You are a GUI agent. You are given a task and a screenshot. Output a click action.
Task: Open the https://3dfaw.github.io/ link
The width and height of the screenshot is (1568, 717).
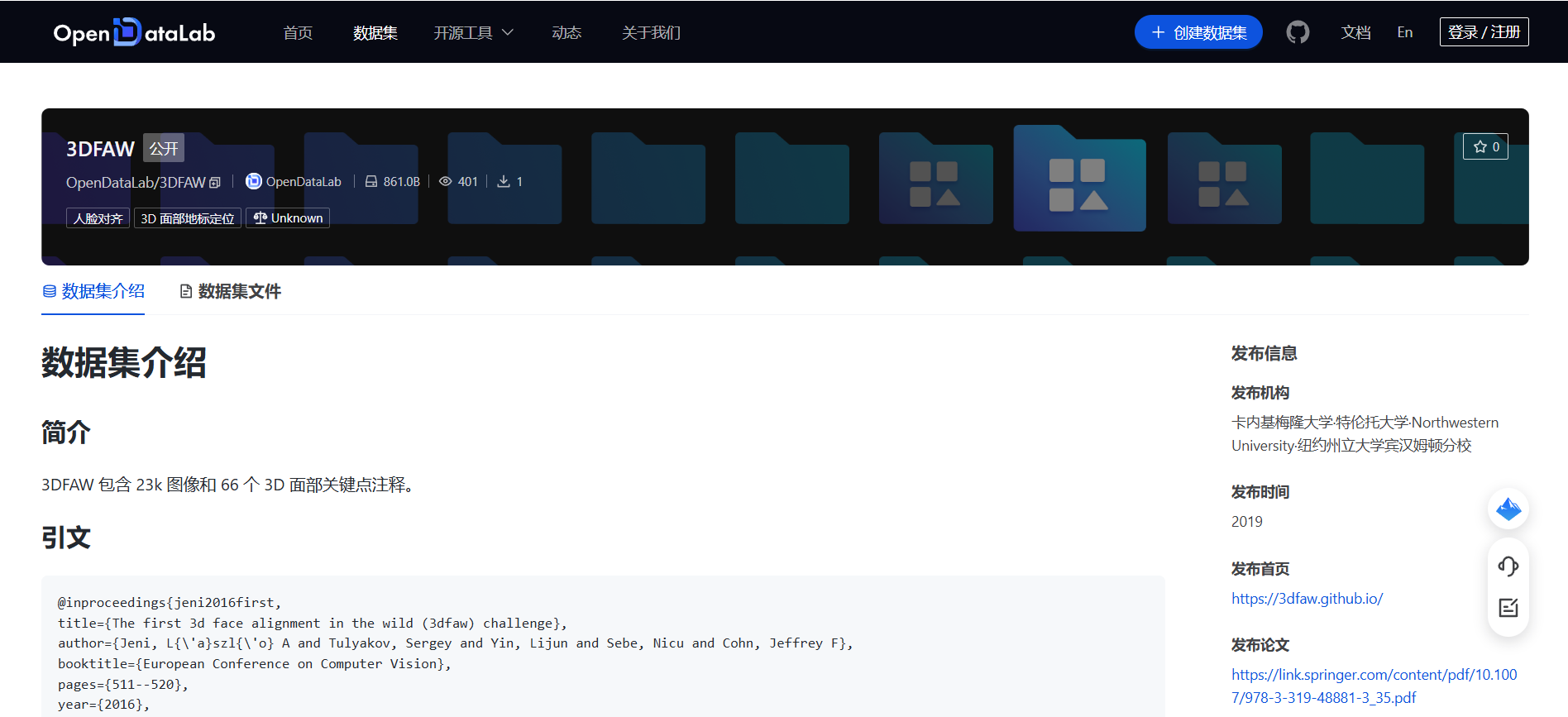pyautogui.click(x=1307, y=598)
